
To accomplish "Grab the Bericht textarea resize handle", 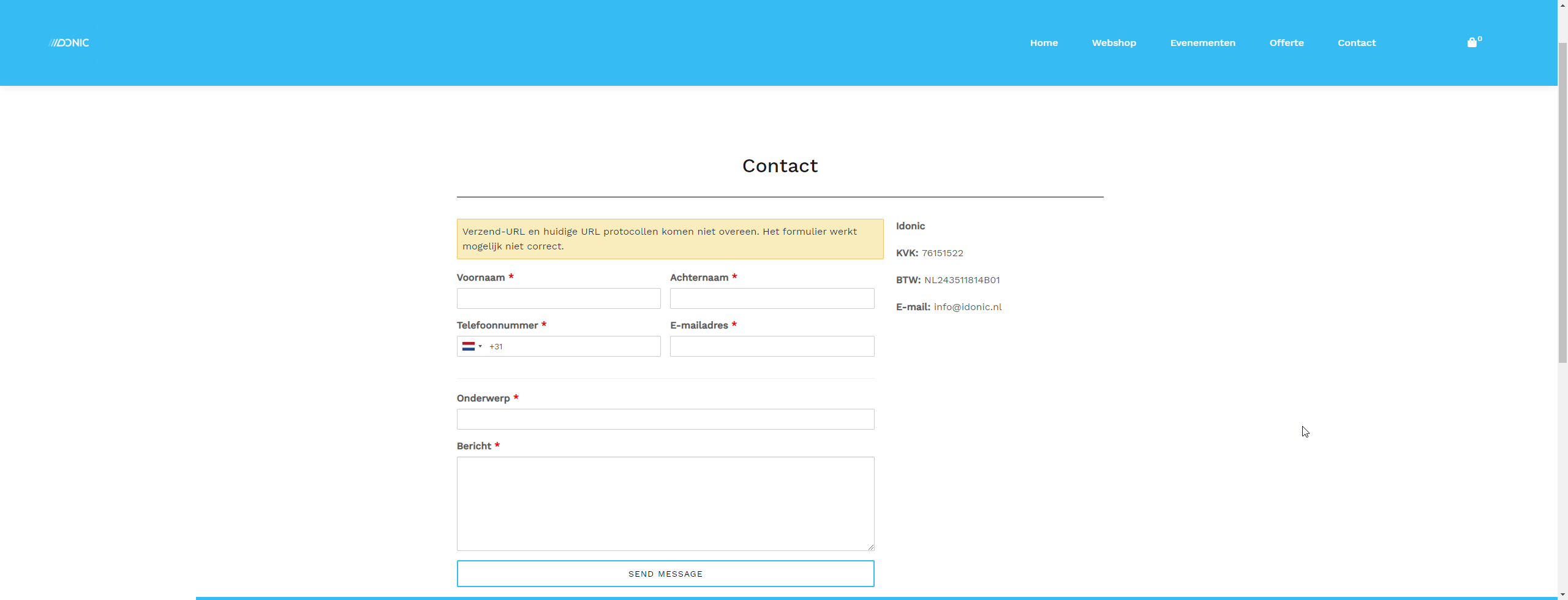I will pos(870,547).
